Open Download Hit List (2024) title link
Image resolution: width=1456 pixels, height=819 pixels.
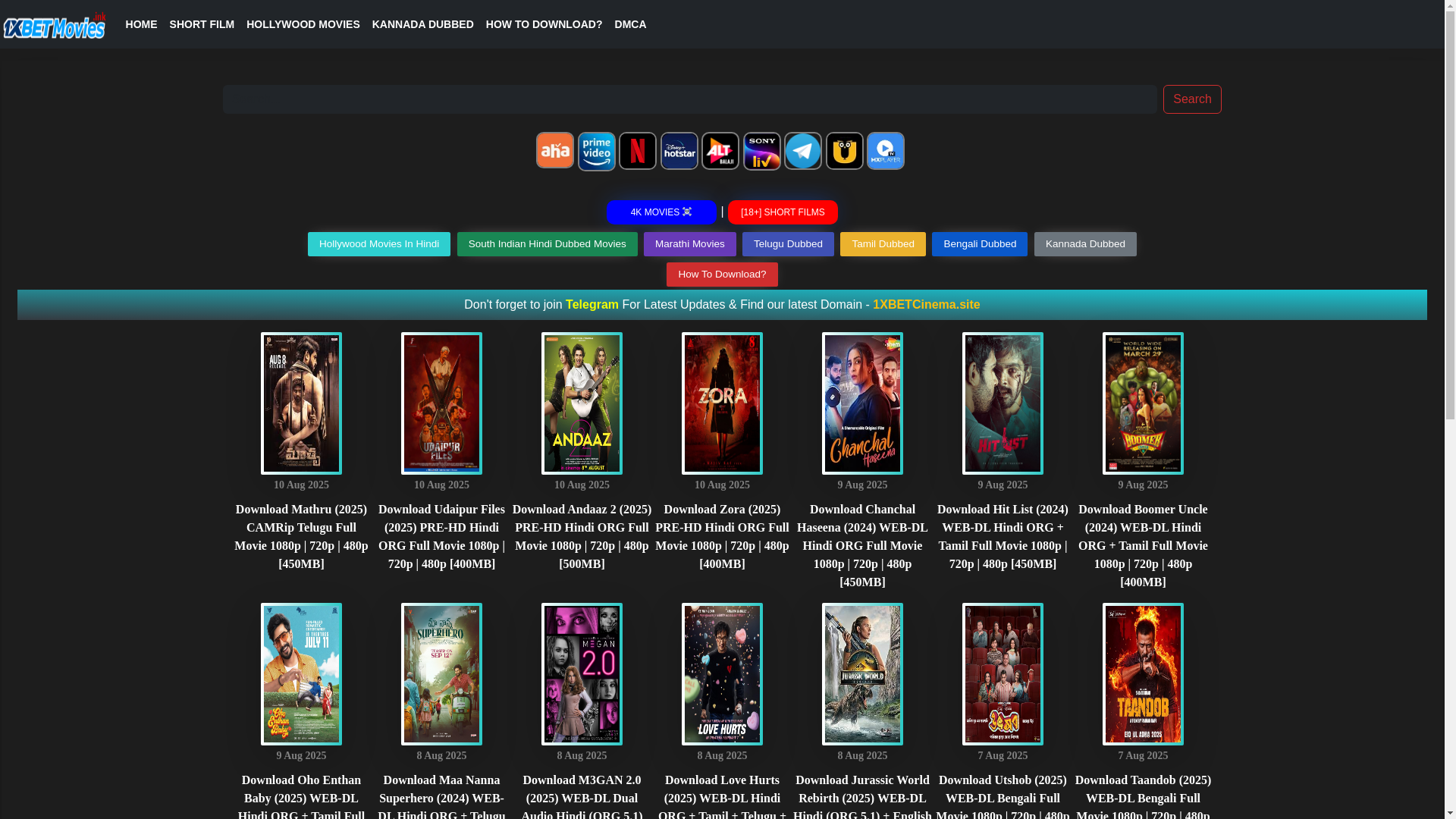(x=1003, y=537)
